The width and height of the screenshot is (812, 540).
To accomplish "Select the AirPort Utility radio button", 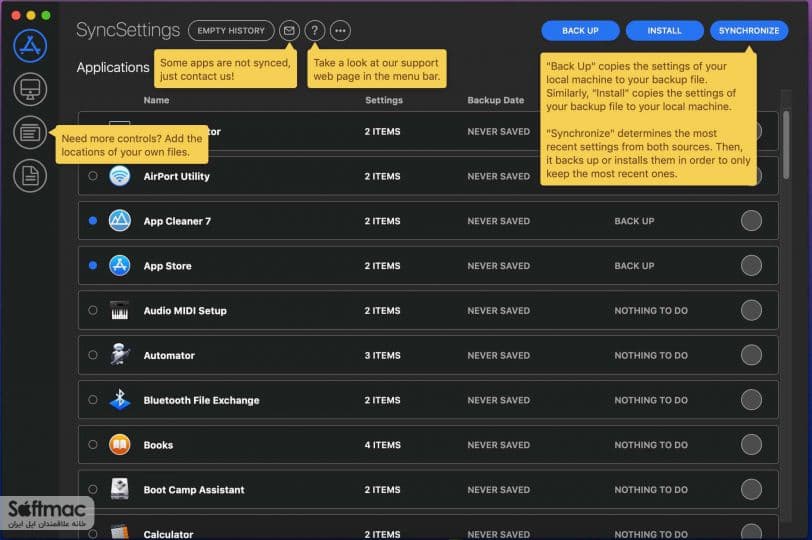I will pos(93,176).
